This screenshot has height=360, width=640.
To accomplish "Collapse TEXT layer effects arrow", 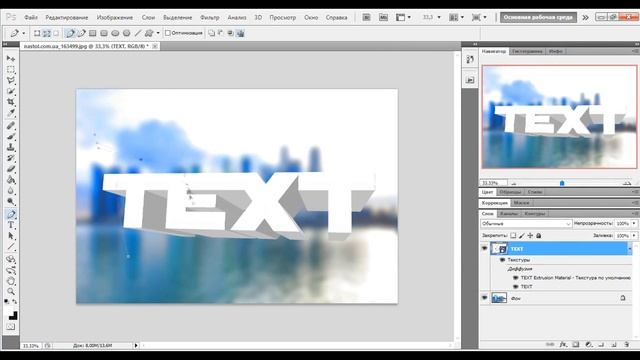I will coord(629,248).
